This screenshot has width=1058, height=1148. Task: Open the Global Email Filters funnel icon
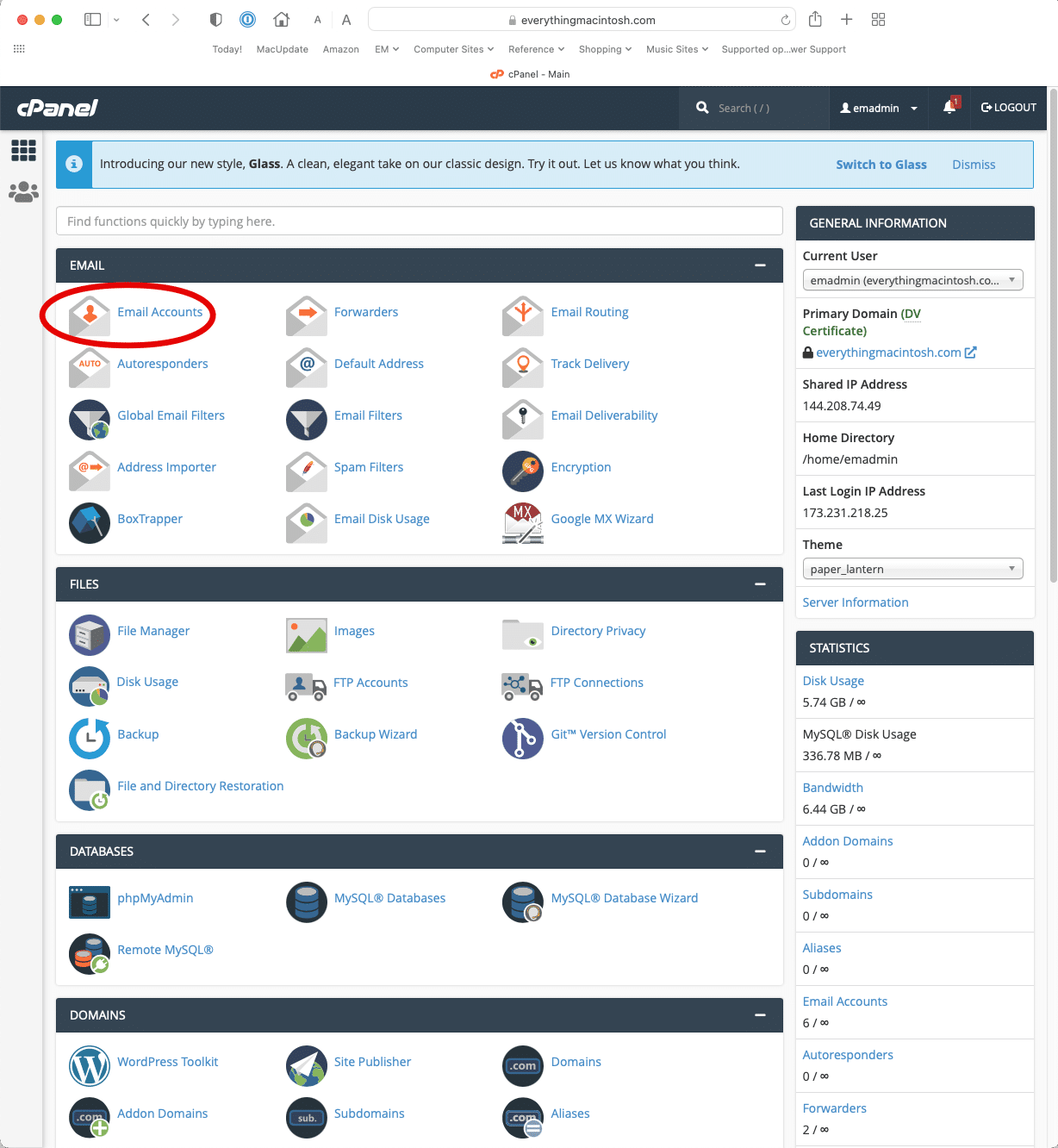(x=90, y=419)
